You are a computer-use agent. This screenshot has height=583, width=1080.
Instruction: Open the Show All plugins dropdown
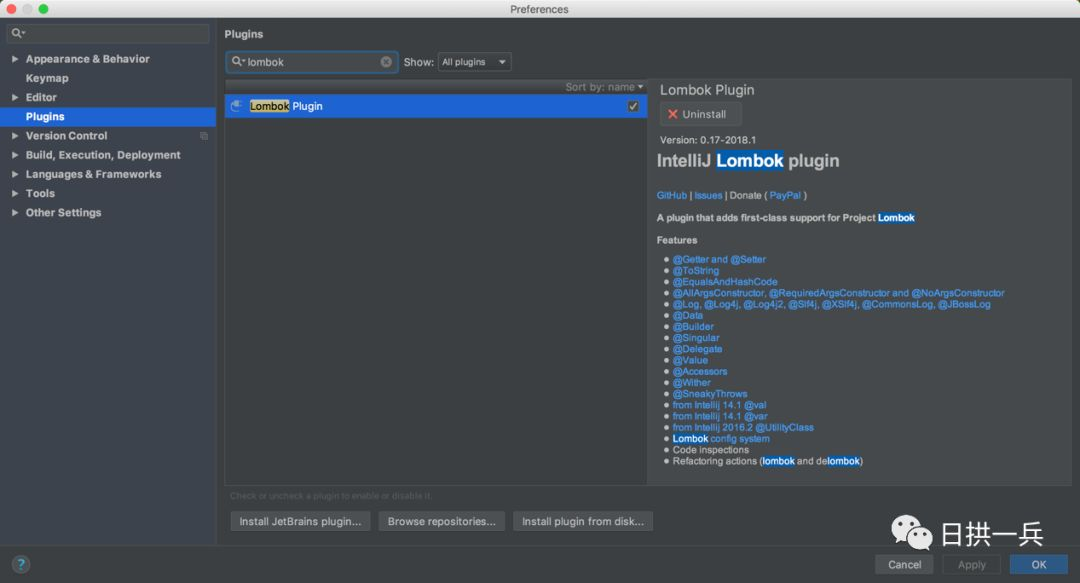coord(475,62)
